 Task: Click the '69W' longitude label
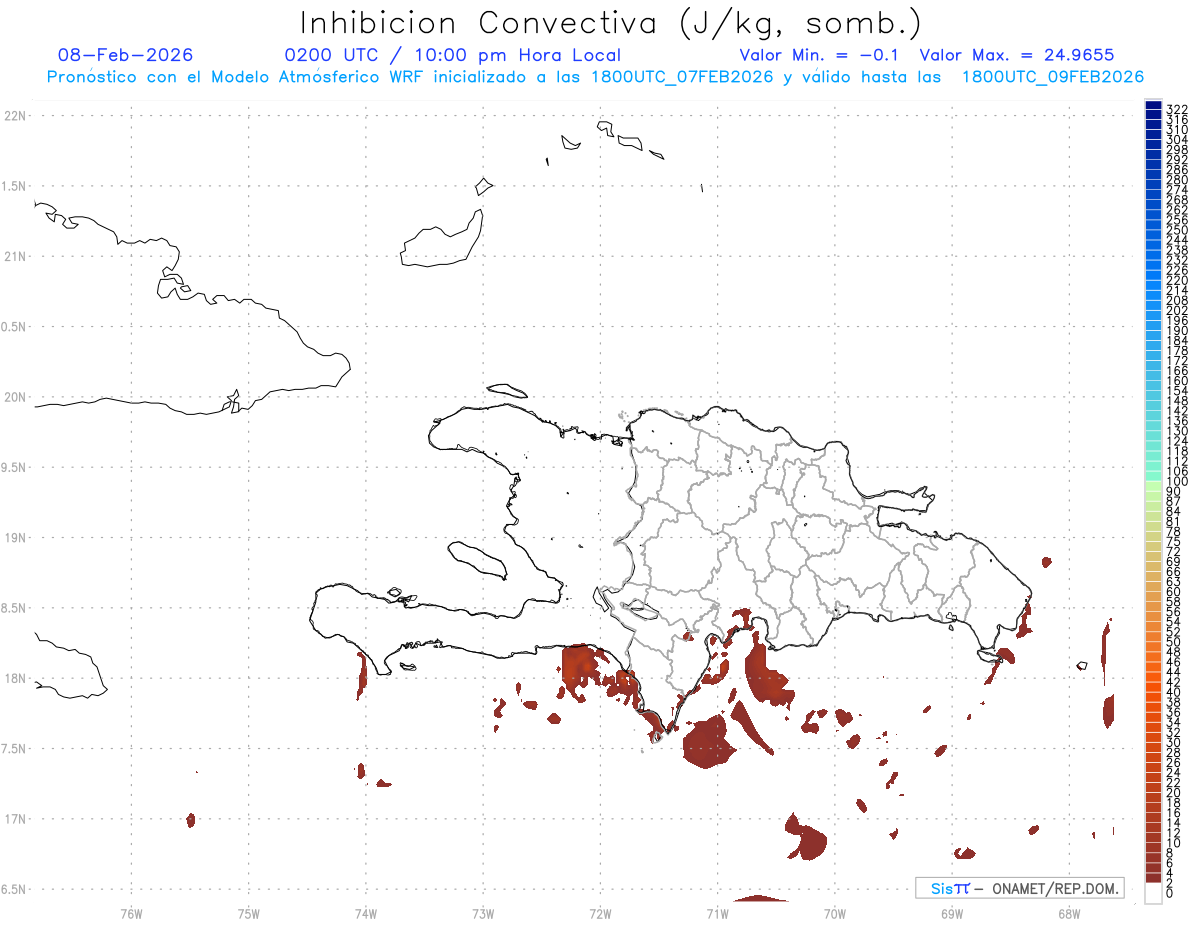click(952, 912)
